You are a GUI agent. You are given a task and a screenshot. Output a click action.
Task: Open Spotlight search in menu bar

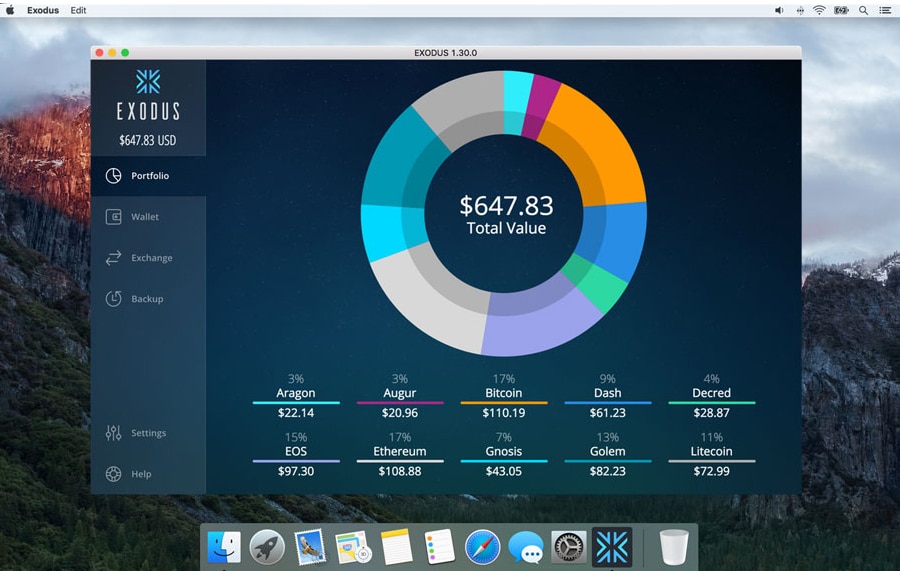(863, 10)
